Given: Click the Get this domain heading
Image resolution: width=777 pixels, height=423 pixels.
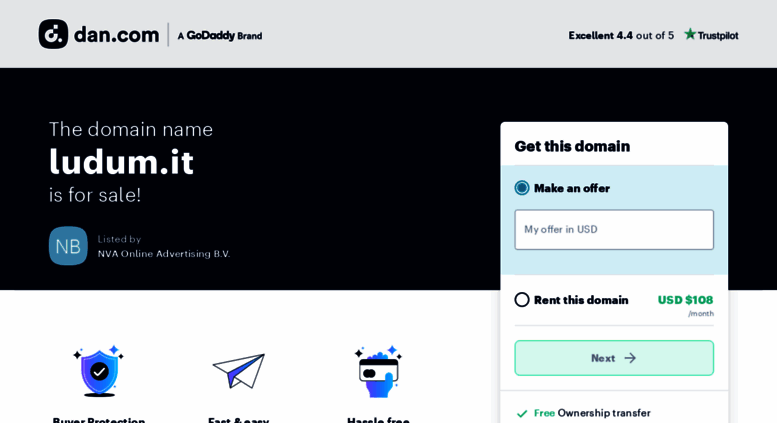Looking at the screenshot, I should point(572,146).
